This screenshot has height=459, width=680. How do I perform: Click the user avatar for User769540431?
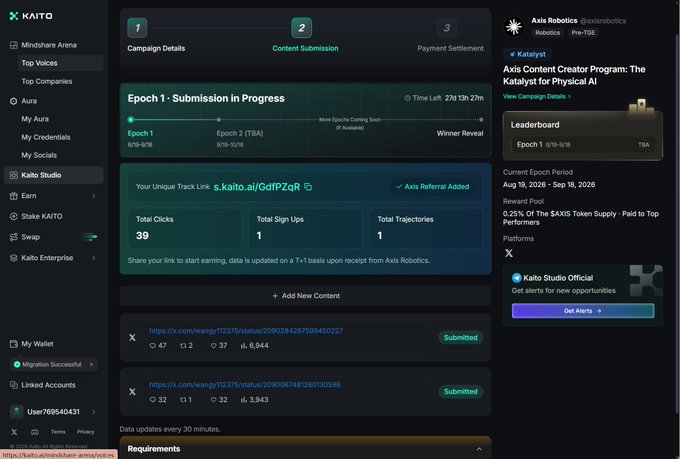[16, 412]
